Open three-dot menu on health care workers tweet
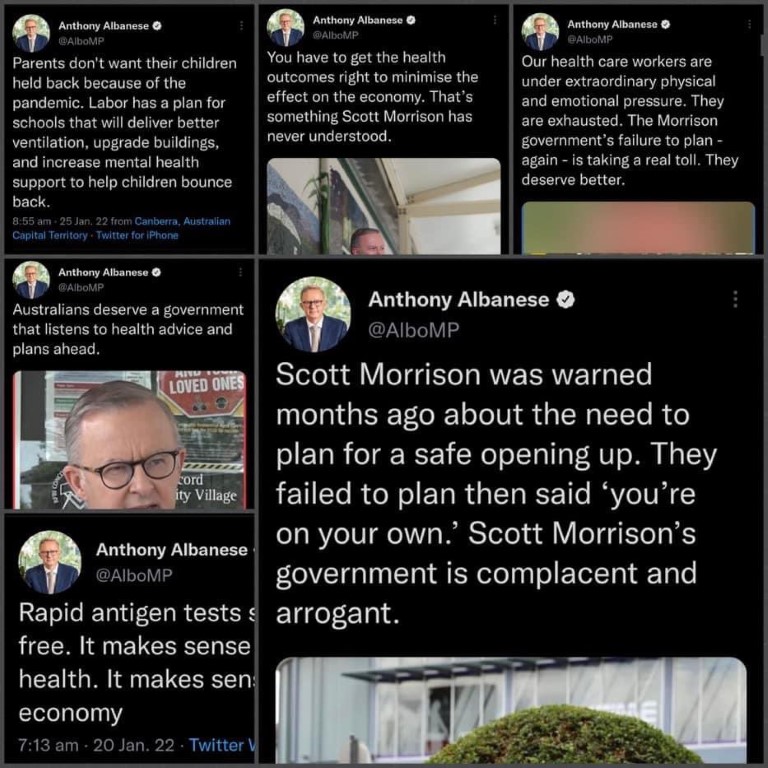The width and height of the screenshot is (768, 768). point(749,24)
